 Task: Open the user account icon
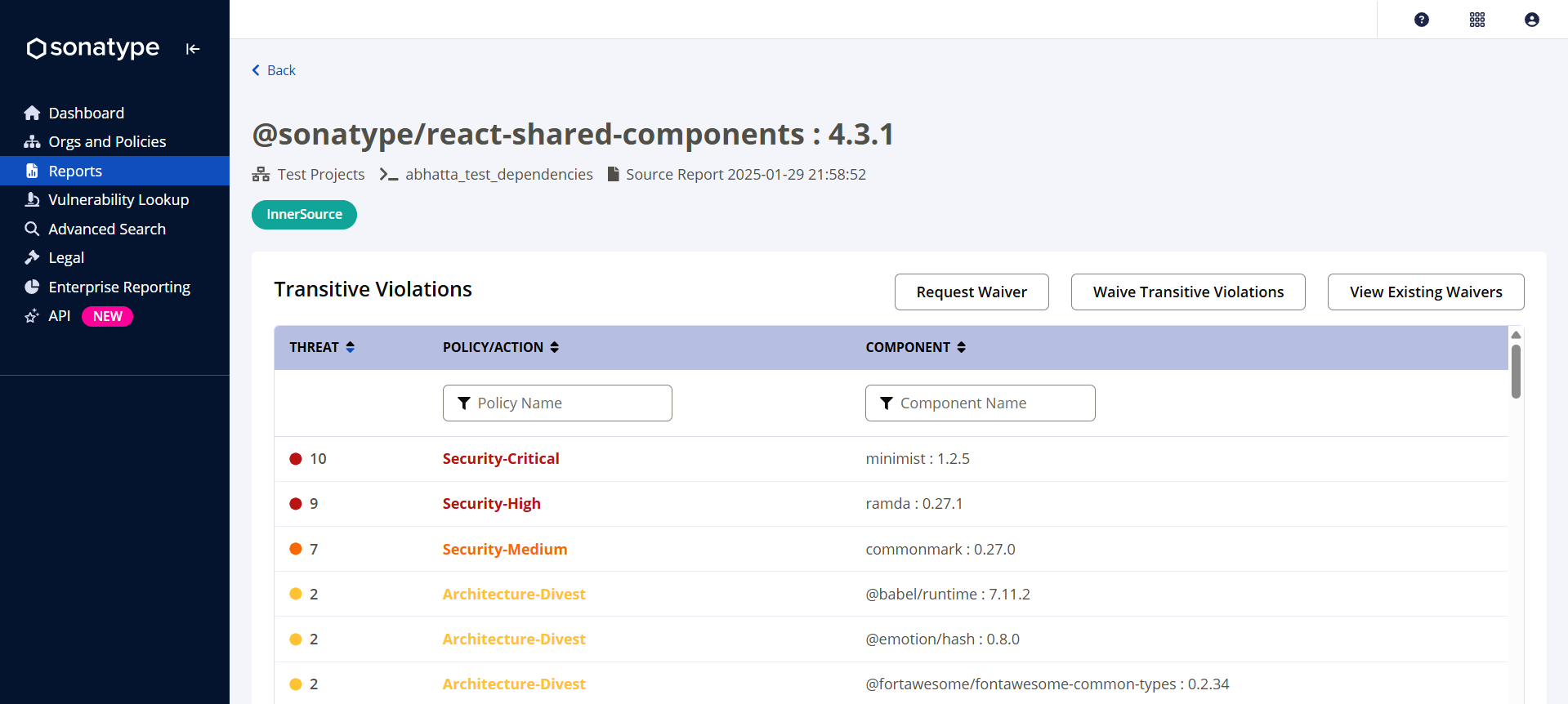pos(1532,20)
